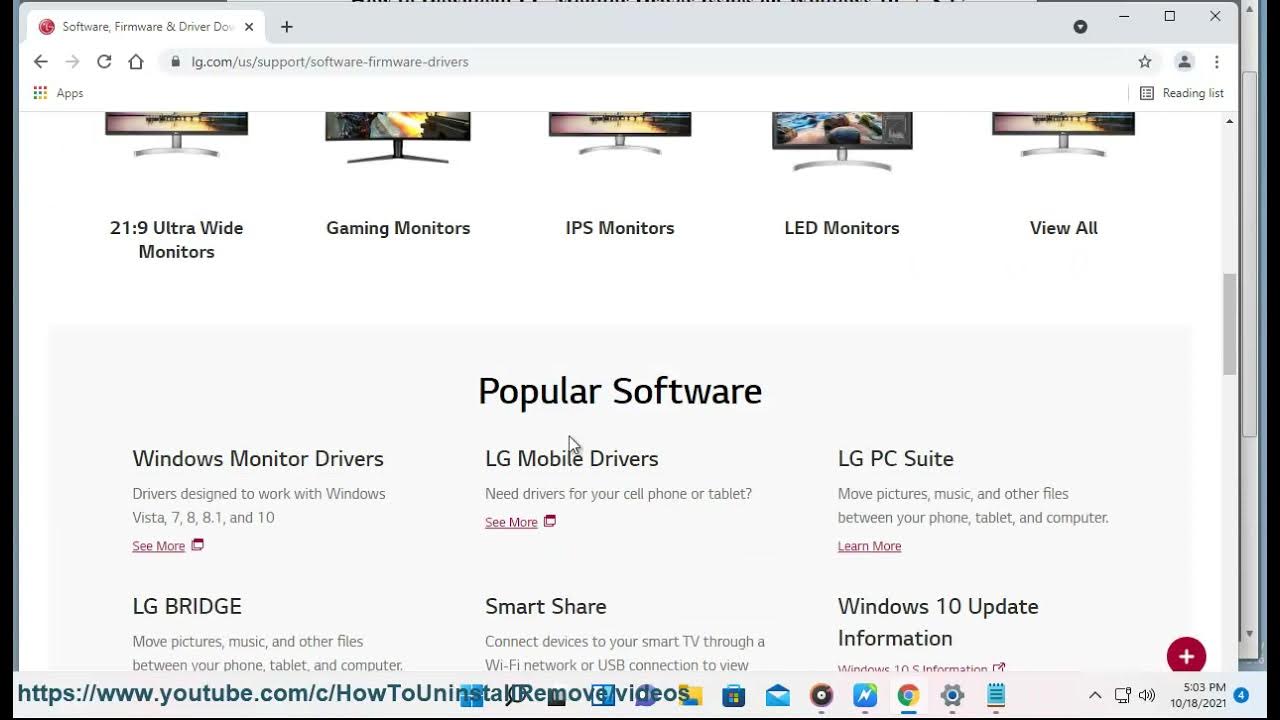Open the Mail app in taskbar
Screen dimensions: 1280x720
coord(778,695)
